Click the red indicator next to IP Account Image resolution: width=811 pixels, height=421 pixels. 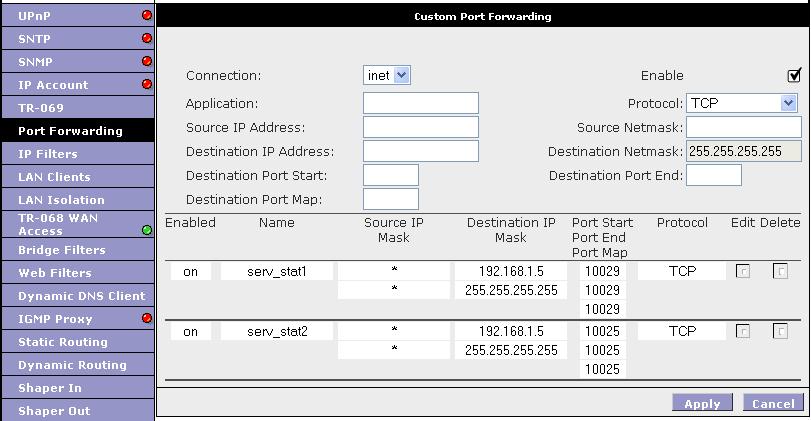pyautogui.click(x=147, y=84)
